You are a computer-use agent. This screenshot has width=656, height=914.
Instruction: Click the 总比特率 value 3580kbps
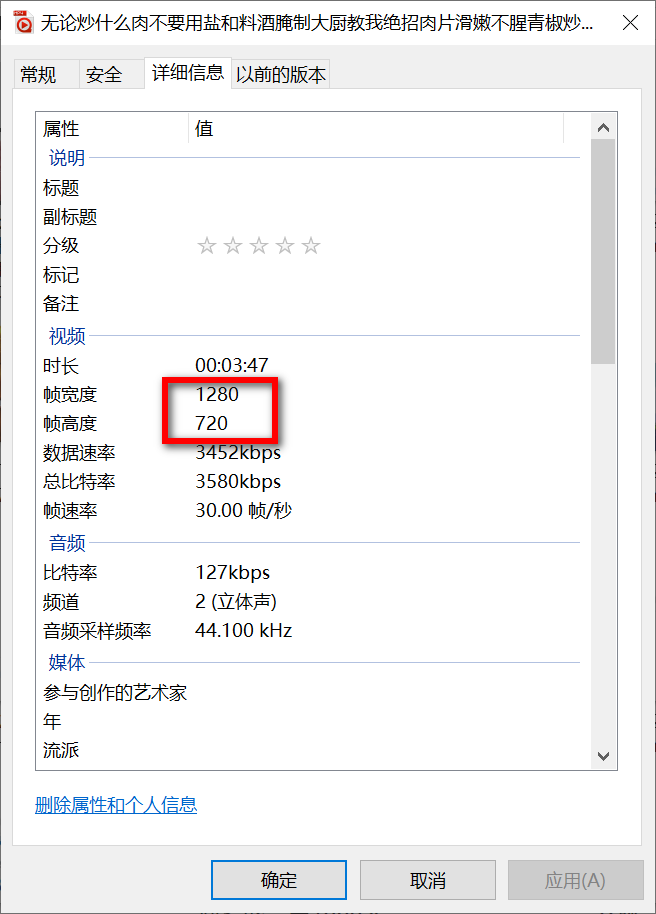tap(238, 481)
